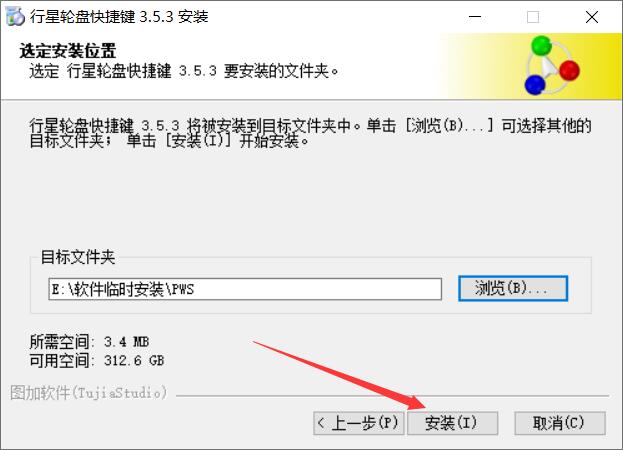This screenshot has width=623, height=450.
Task: Click inside the destination folder path field
Action: [x=245, y=289]
